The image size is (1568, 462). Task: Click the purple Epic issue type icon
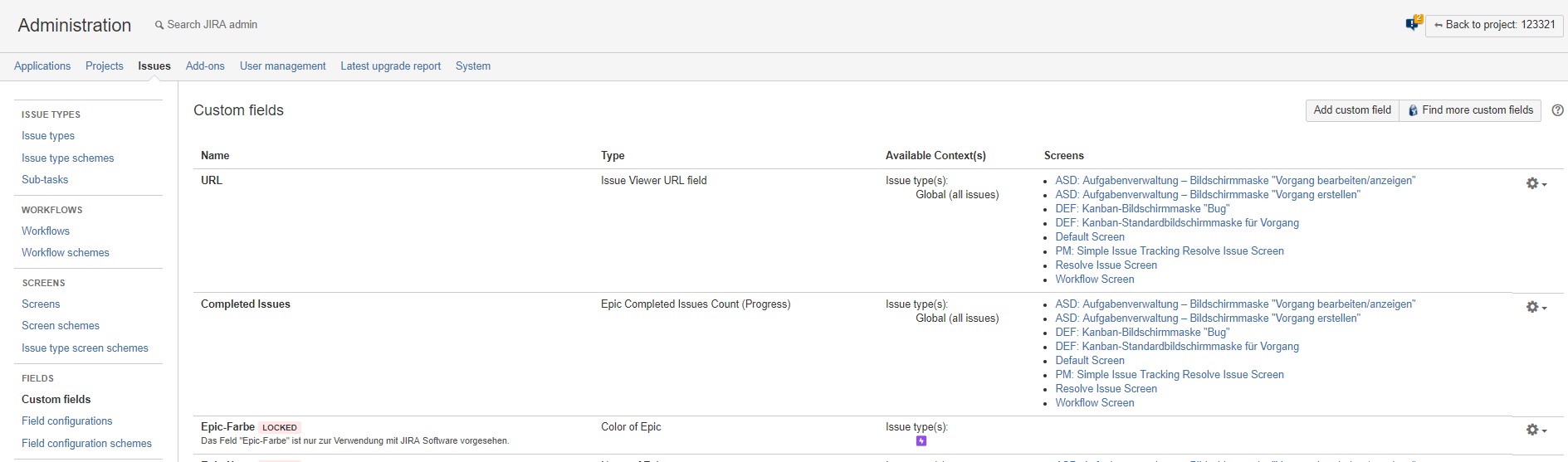coord(921,441)
